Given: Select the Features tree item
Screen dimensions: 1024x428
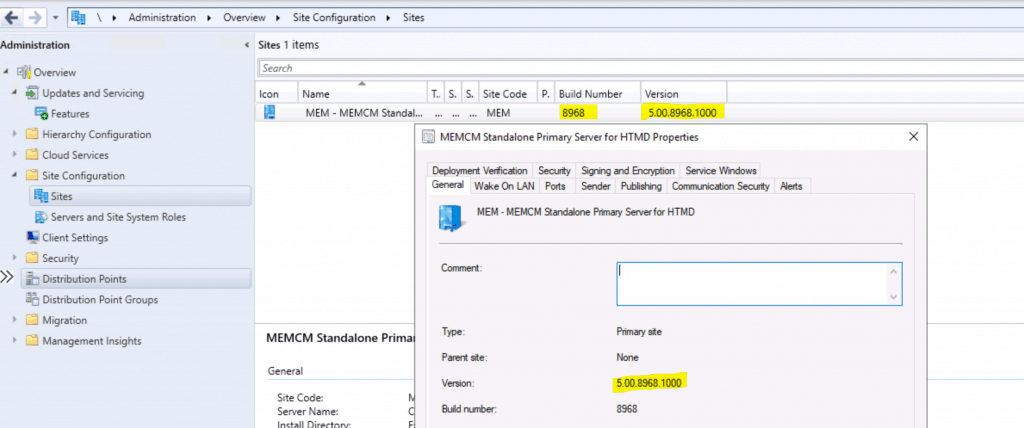Looking at the screenshot, I should coord(70,114).
